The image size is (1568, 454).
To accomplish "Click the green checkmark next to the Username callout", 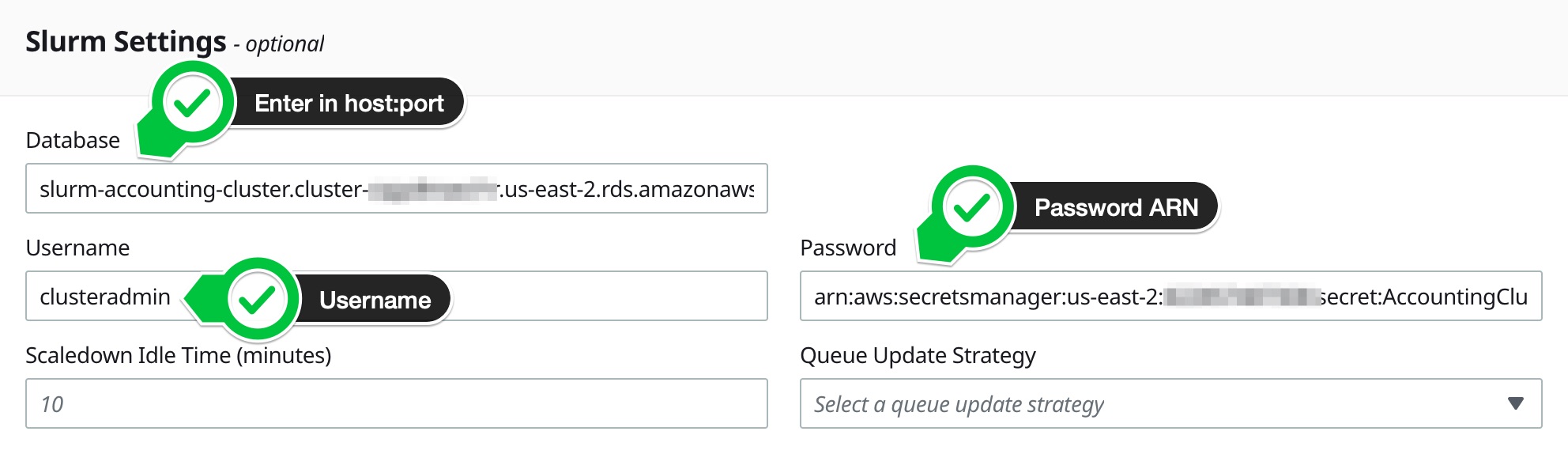I will tap(257, 299).
